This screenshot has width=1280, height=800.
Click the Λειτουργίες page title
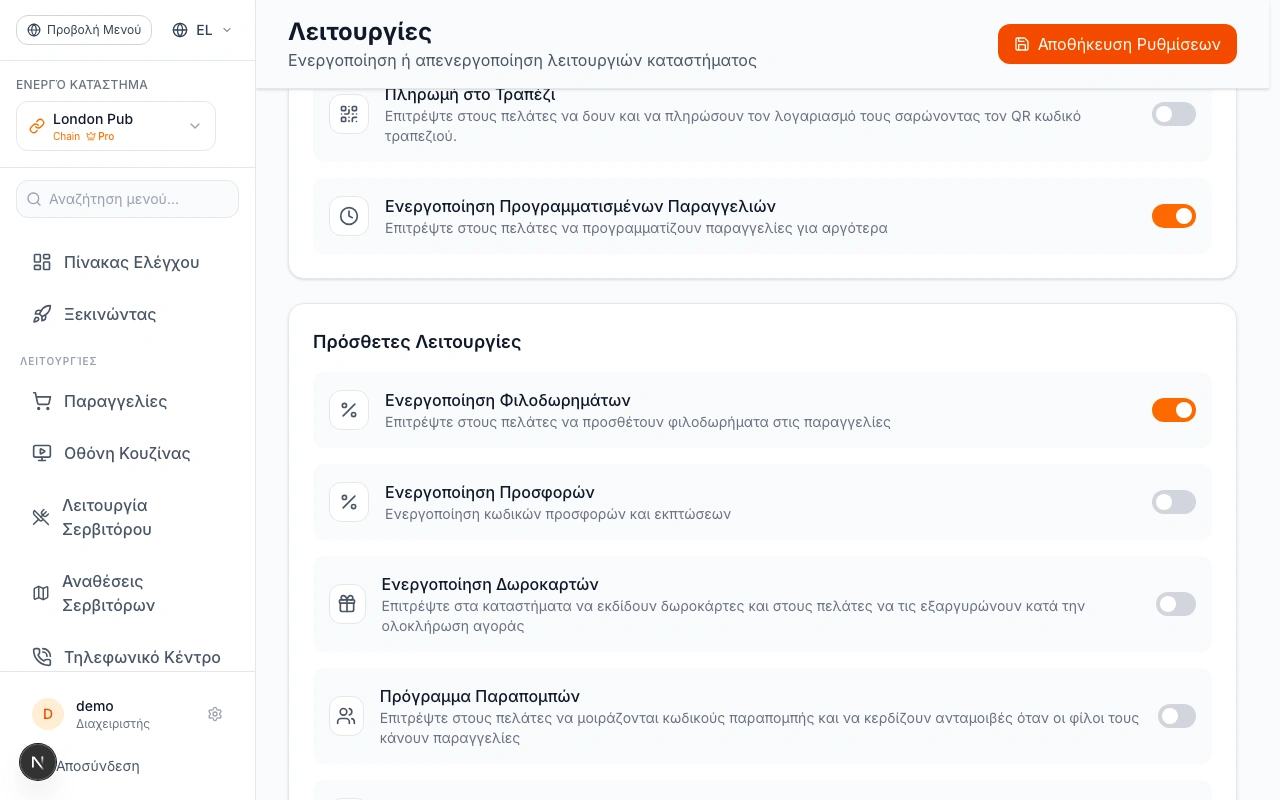tap(360, 31)
